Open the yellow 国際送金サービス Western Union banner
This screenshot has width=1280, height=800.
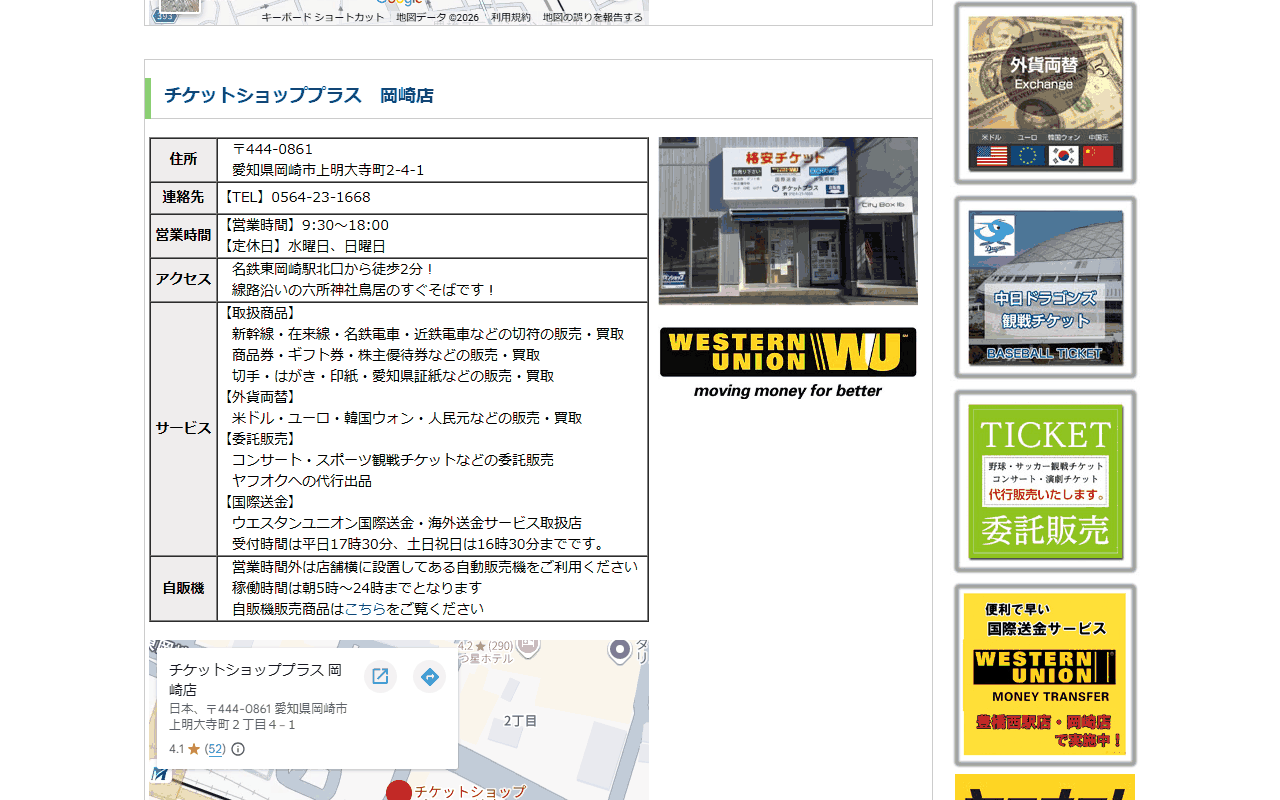pos(1045,675)
